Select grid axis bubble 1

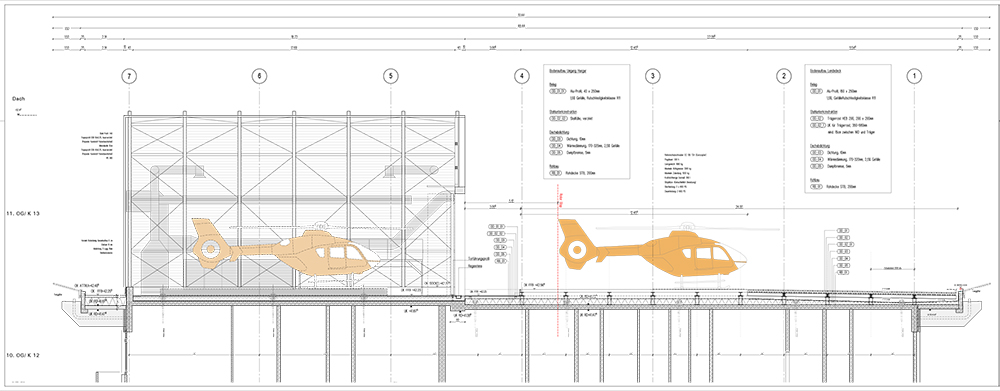click(x=914, y=77)
